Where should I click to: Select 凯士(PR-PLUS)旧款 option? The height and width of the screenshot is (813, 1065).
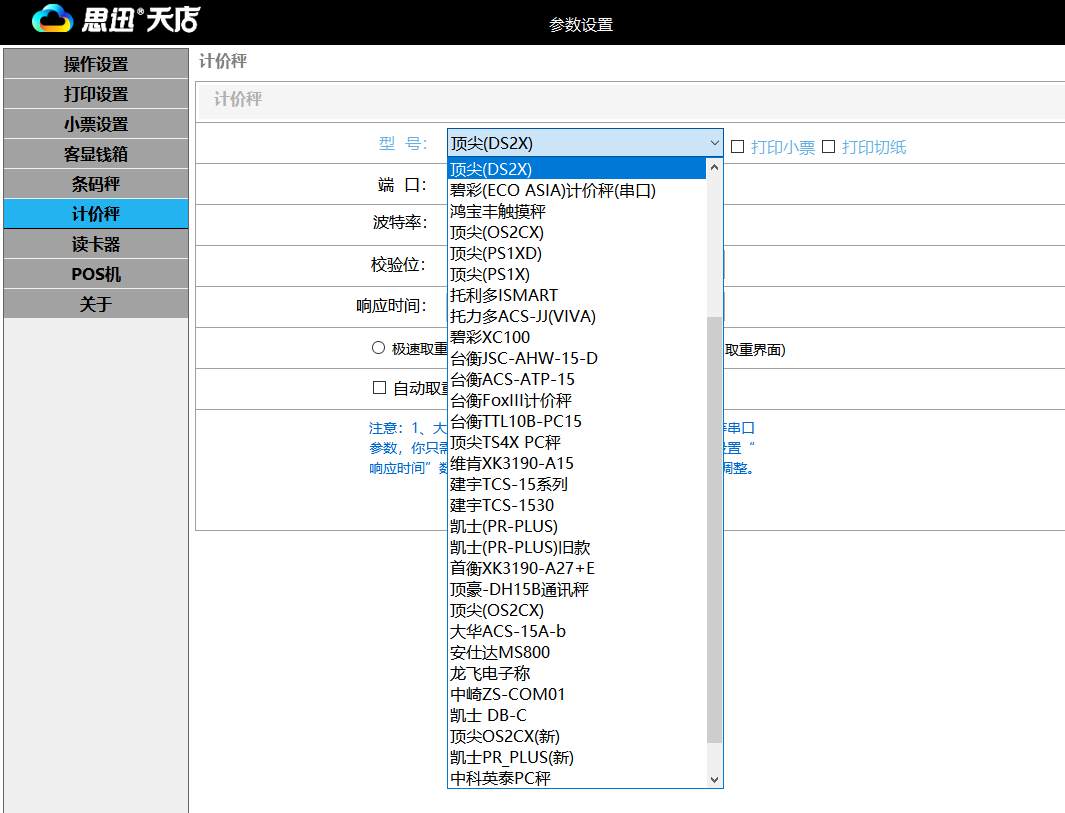577,547
